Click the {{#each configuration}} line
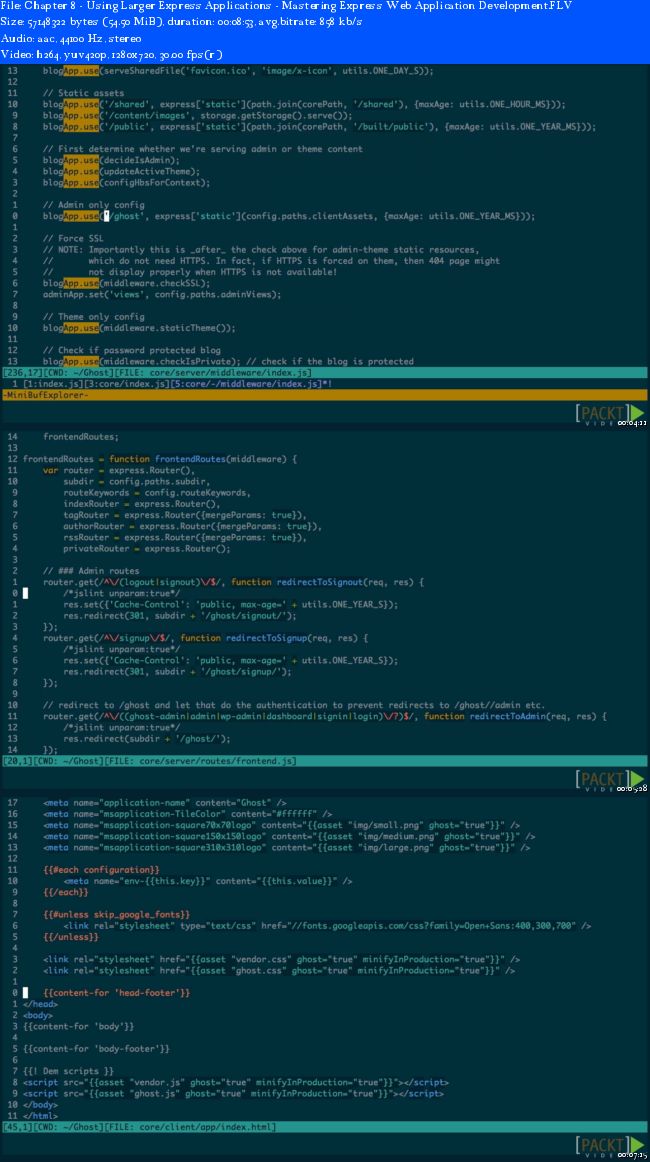Screen dimensions: 650x1162 tap(101, 869)
